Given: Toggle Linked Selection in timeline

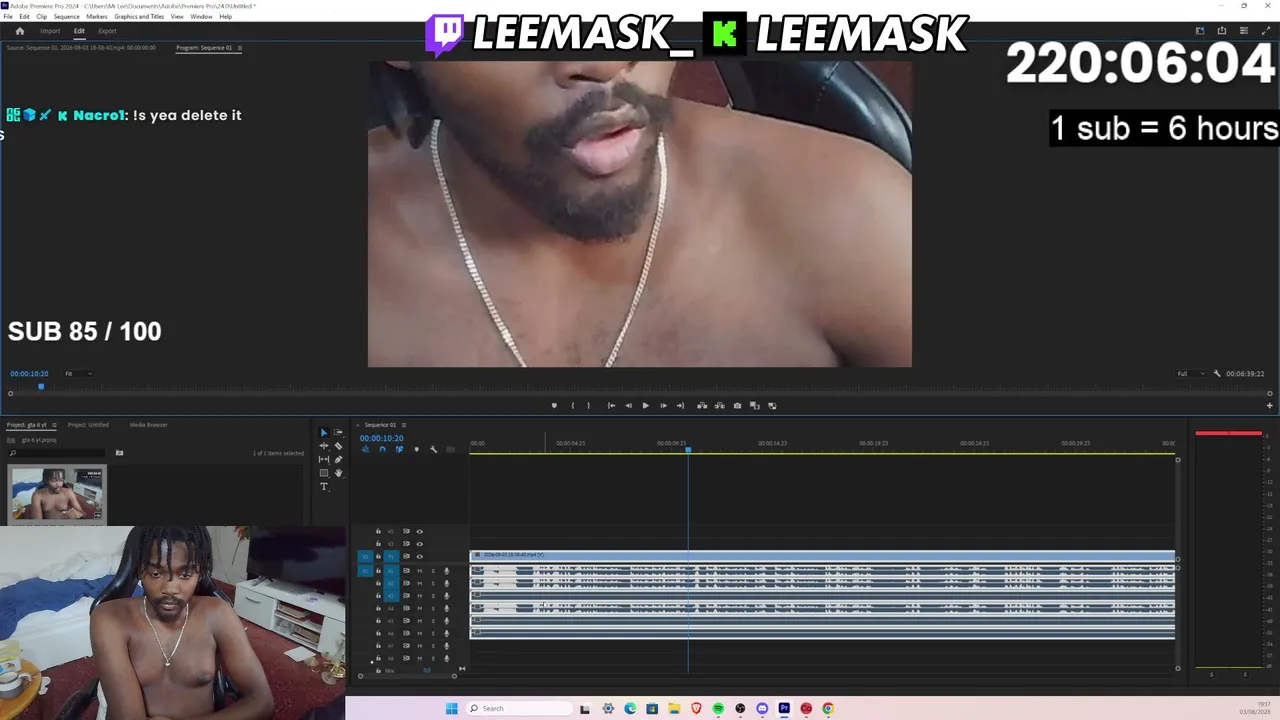Looking at the screenshot, I should coord(399,449).
